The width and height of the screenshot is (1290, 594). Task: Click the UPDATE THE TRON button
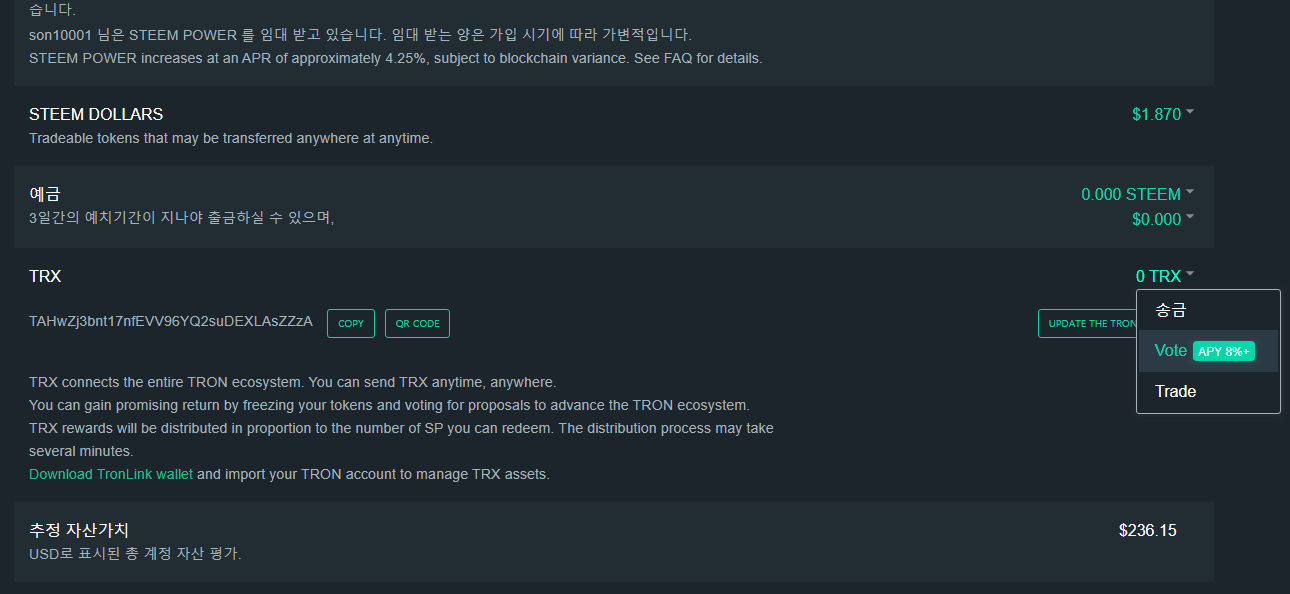coord(1088,323)
